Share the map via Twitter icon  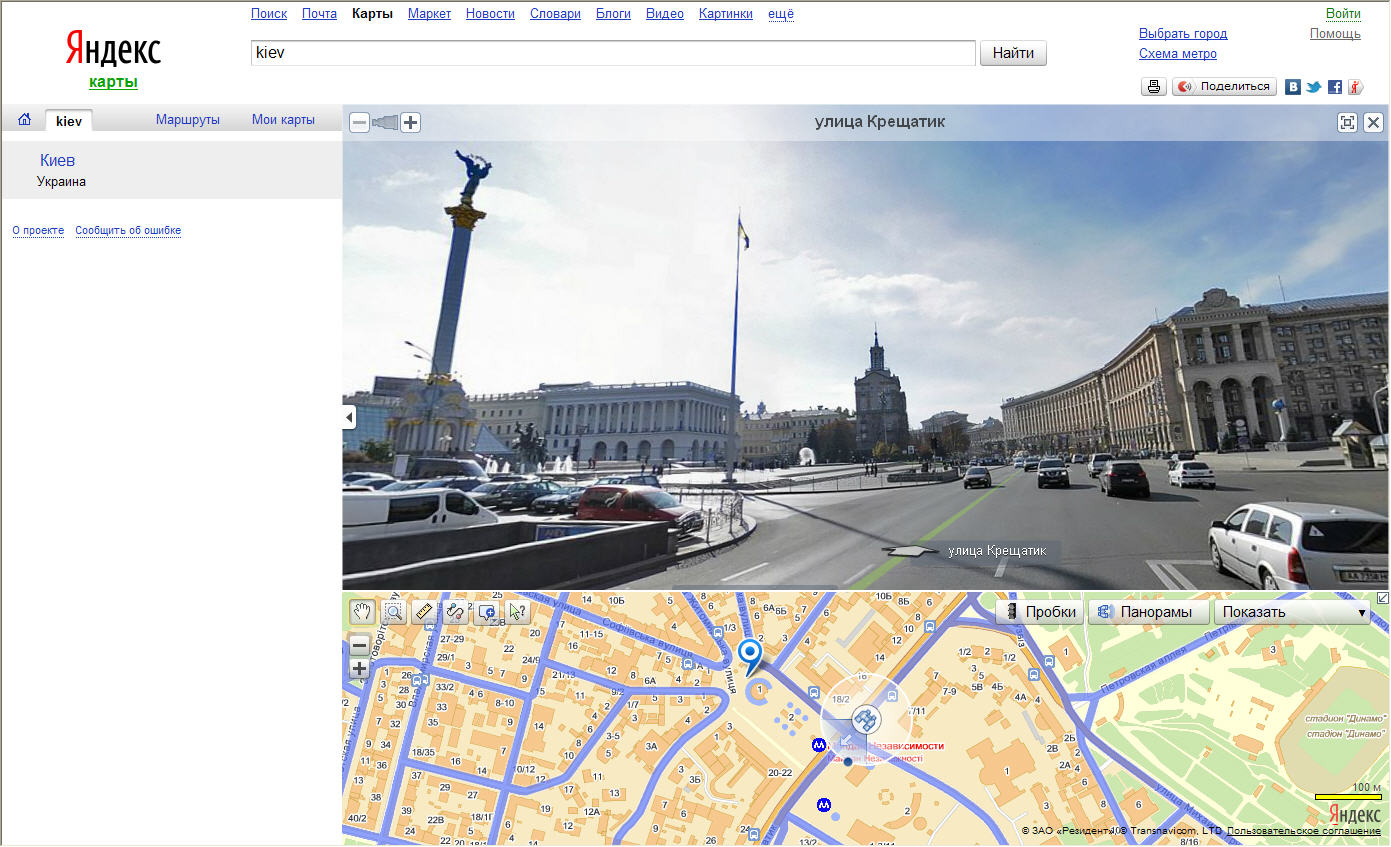click(x=1313, y=86)
